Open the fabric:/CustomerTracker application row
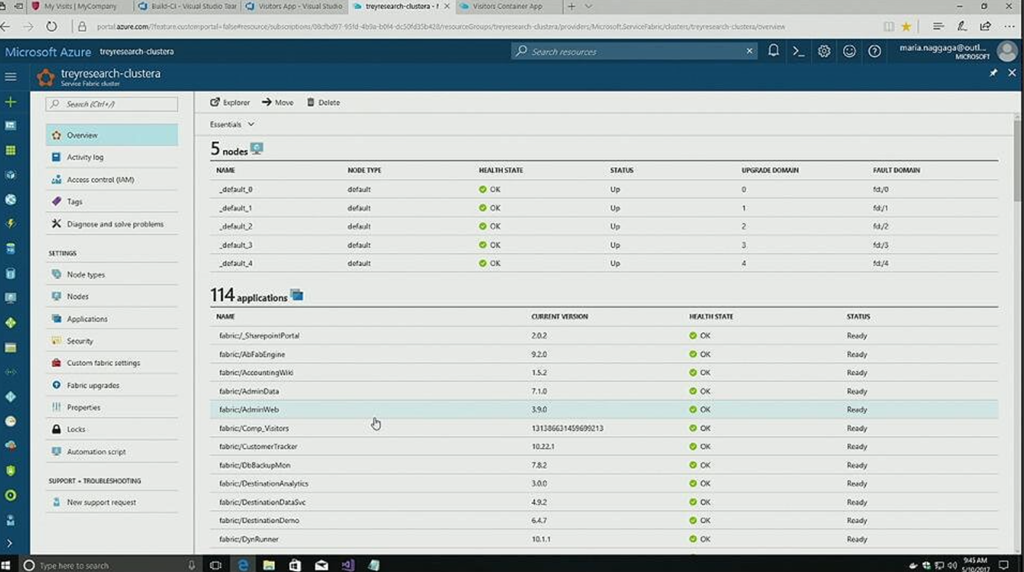Screen dimensions: 1024x572 (258, 446)
